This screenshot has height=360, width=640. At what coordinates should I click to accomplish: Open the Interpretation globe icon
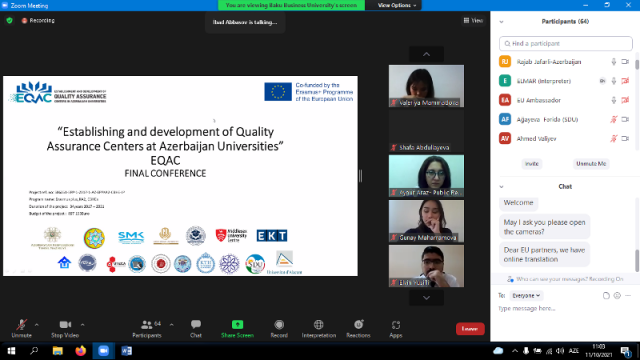pyautogui.click(x=318, y=325)
